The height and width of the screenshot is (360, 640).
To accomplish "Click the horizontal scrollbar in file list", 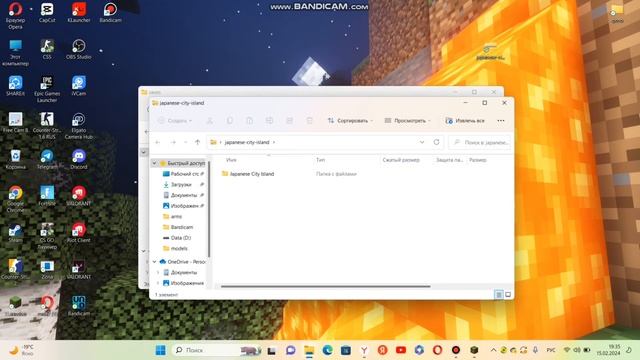I will [x=325, y=286].
